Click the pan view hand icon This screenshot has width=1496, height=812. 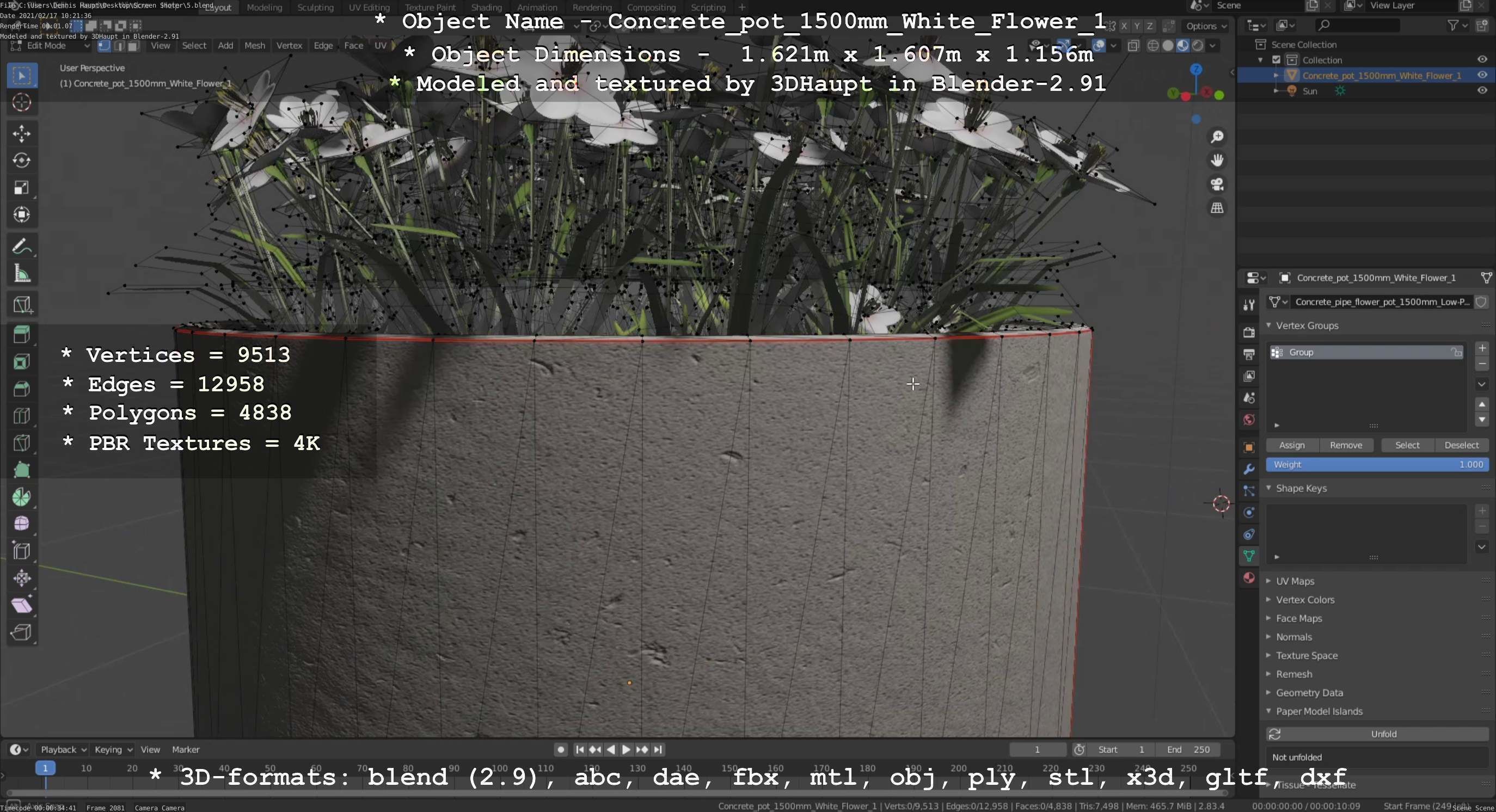1217,160
